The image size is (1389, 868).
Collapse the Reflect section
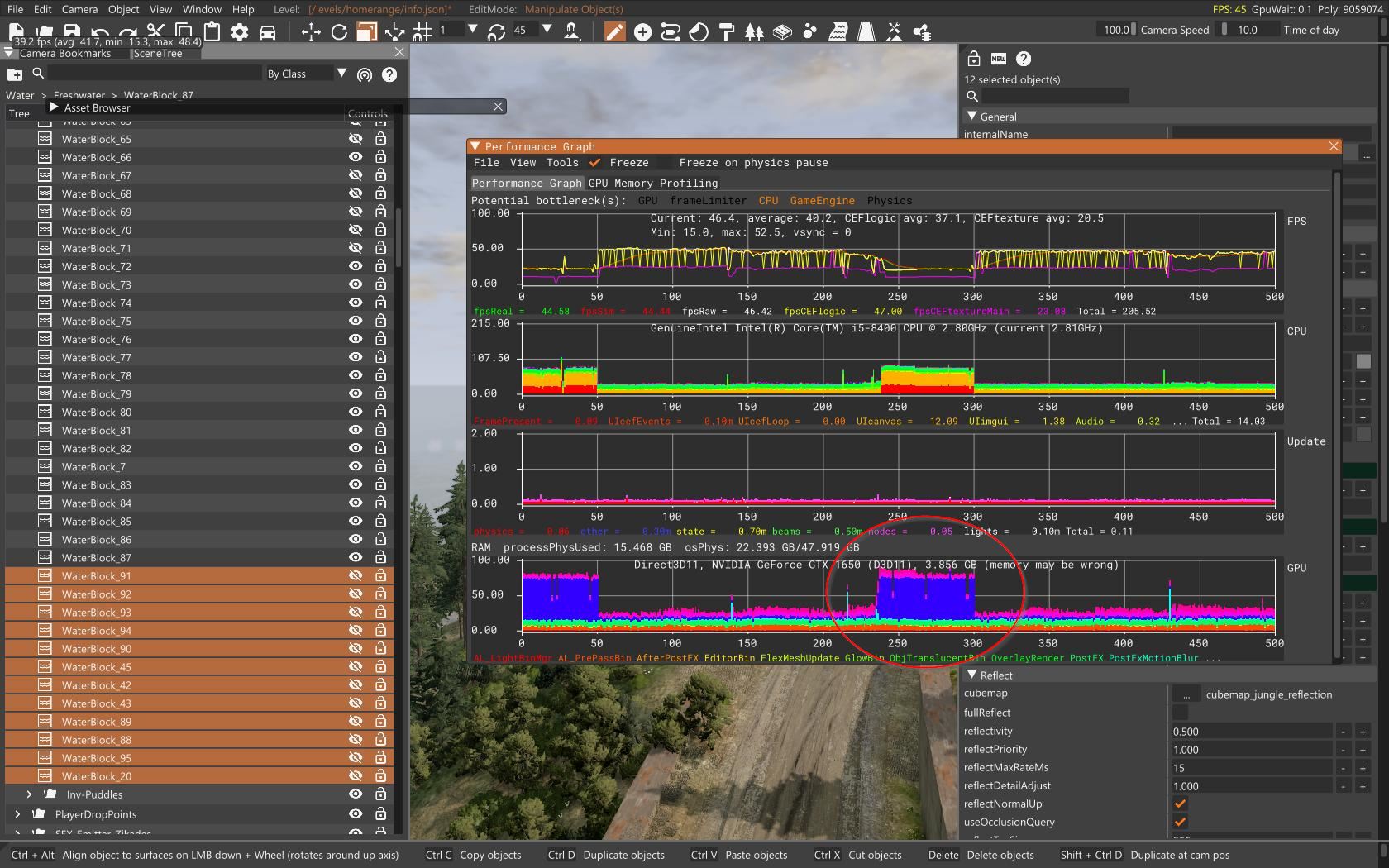[972, 675]
